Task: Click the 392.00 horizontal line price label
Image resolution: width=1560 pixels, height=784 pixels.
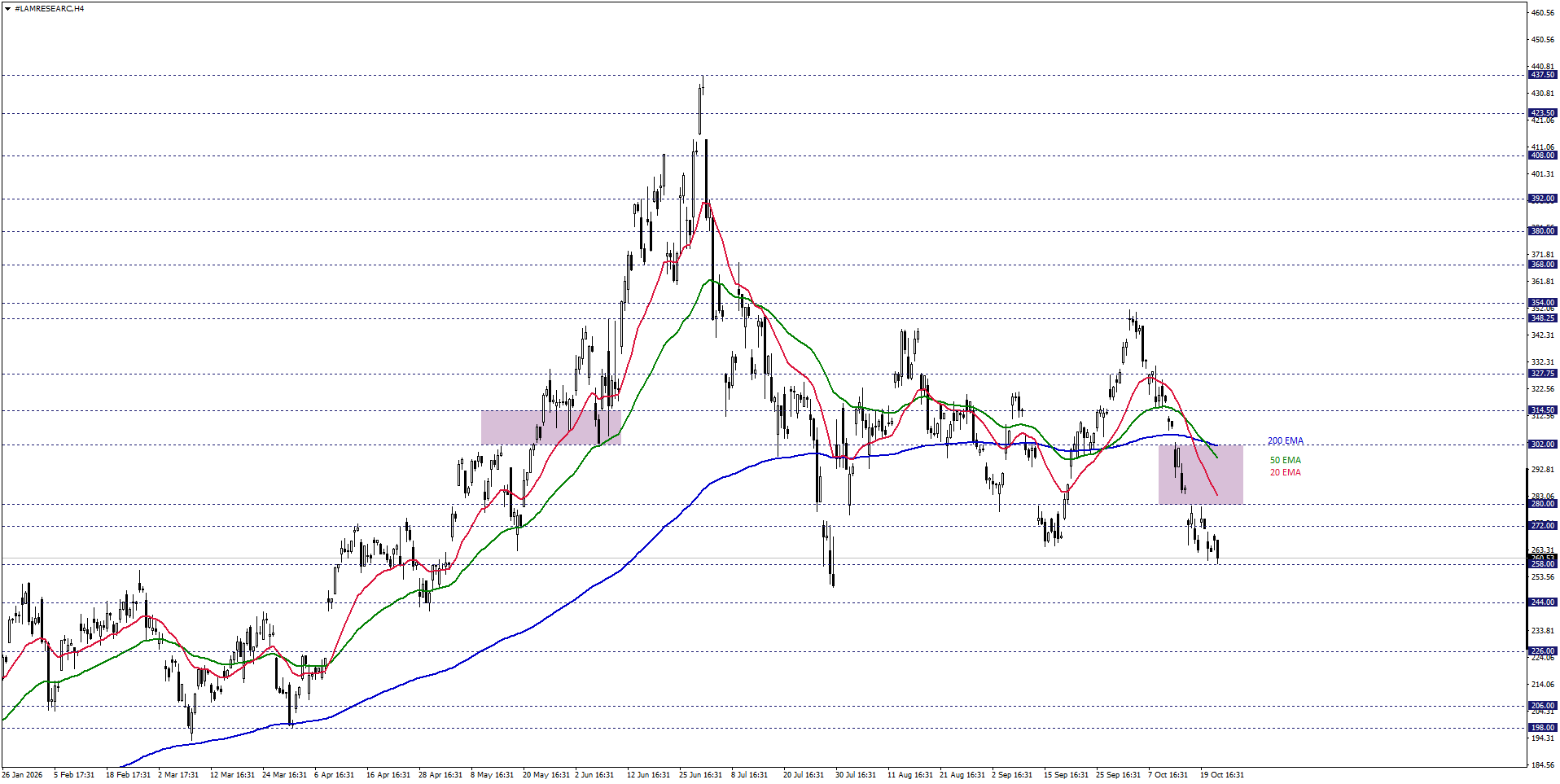Action: [1542, 199]
